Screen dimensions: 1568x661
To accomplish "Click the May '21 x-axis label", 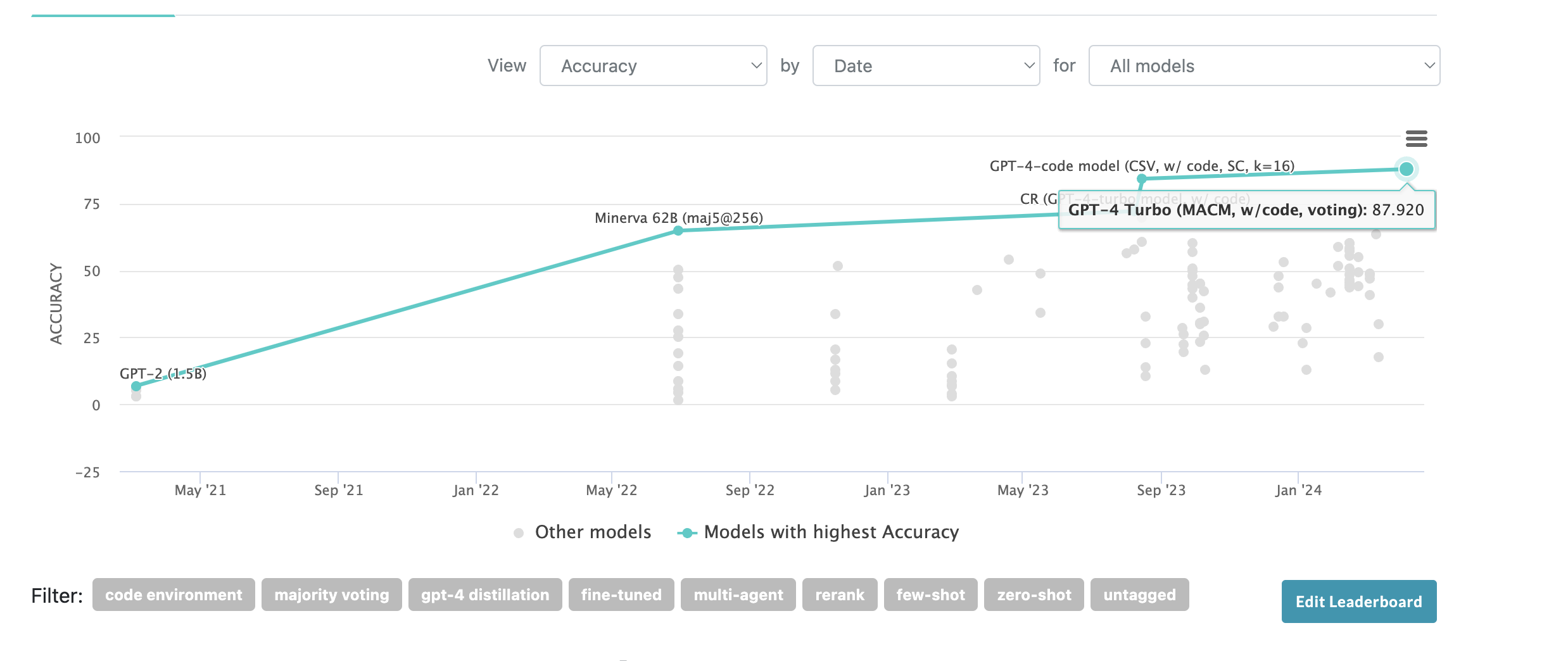I will point(200,490).
